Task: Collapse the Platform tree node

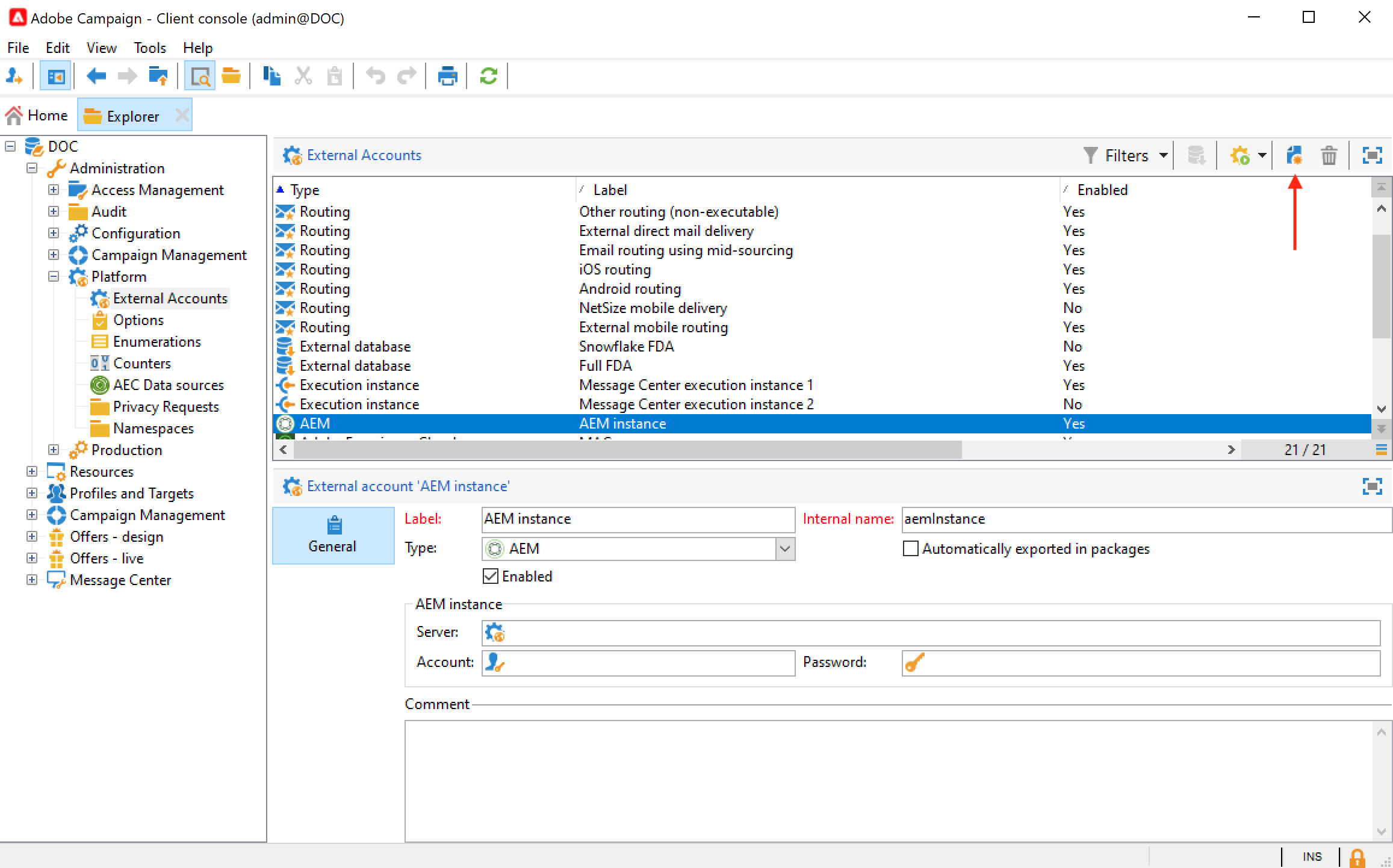Action: [x=54, y=277]
